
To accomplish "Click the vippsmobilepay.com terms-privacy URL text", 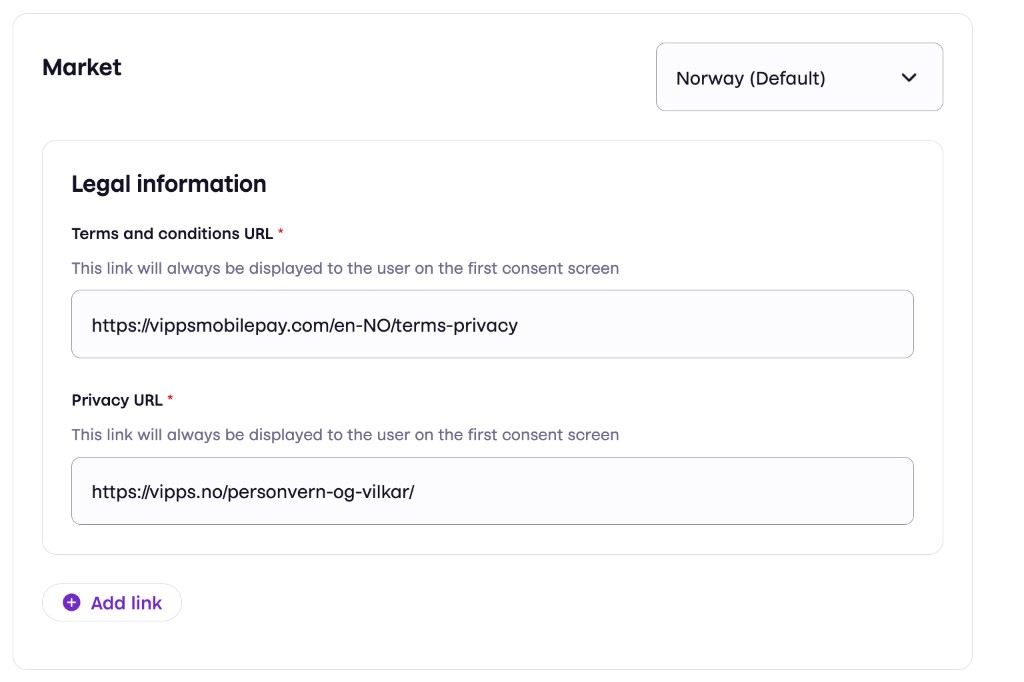I will point(303,323).
